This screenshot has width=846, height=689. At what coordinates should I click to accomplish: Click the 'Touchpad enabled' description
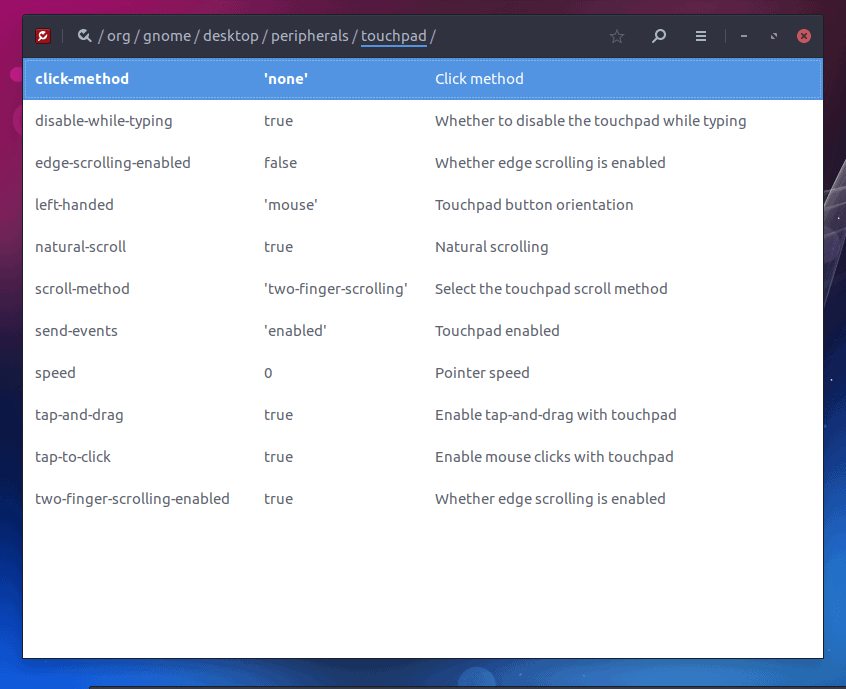coord(497,331)
